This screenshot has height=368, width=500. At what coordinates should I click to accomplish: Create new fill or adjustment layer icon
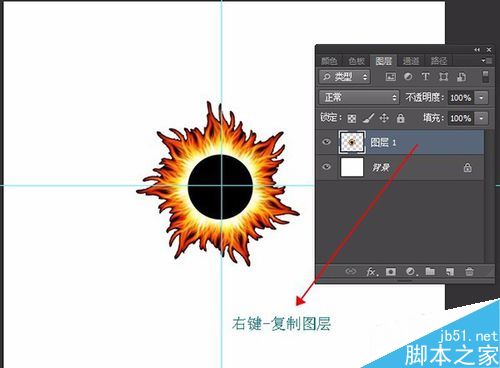point(411,272)
